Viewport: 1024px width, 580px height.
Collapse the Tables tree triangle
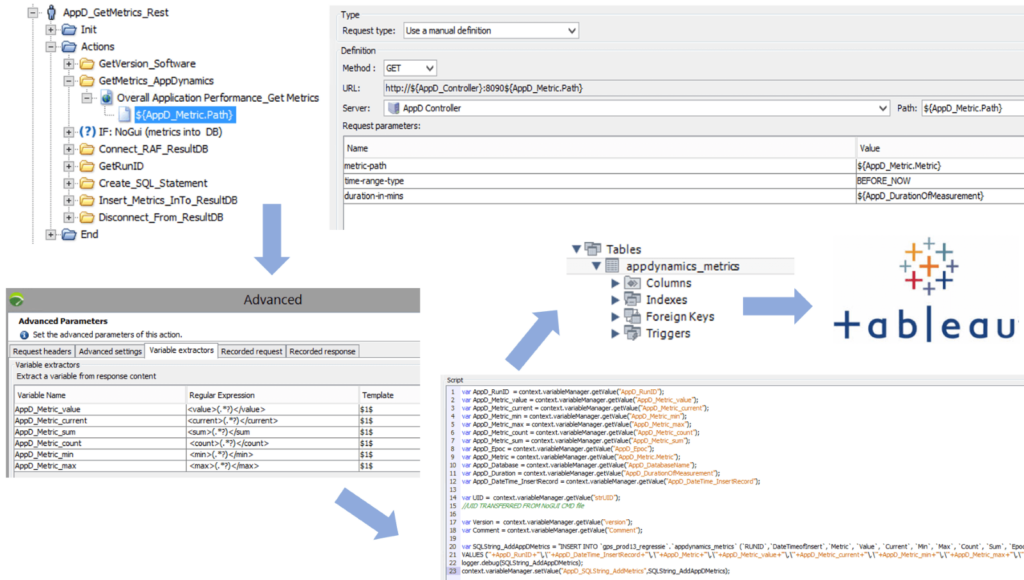point(576,249)
